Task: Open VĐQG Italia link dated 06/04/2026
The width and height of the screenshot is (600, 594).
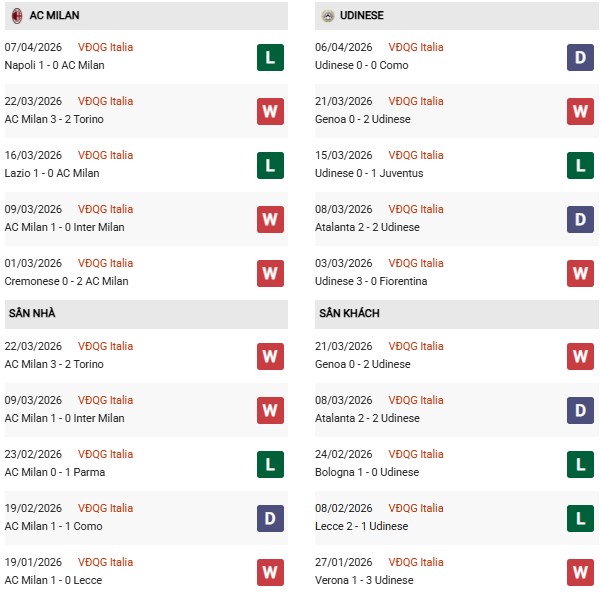Action: pos(415,47)
